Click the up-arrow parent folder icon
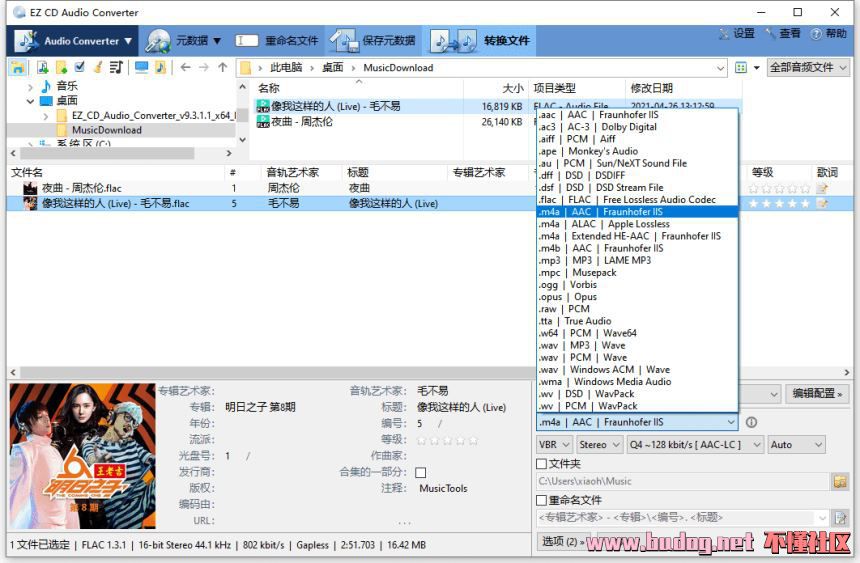 [x=222, y=67]
